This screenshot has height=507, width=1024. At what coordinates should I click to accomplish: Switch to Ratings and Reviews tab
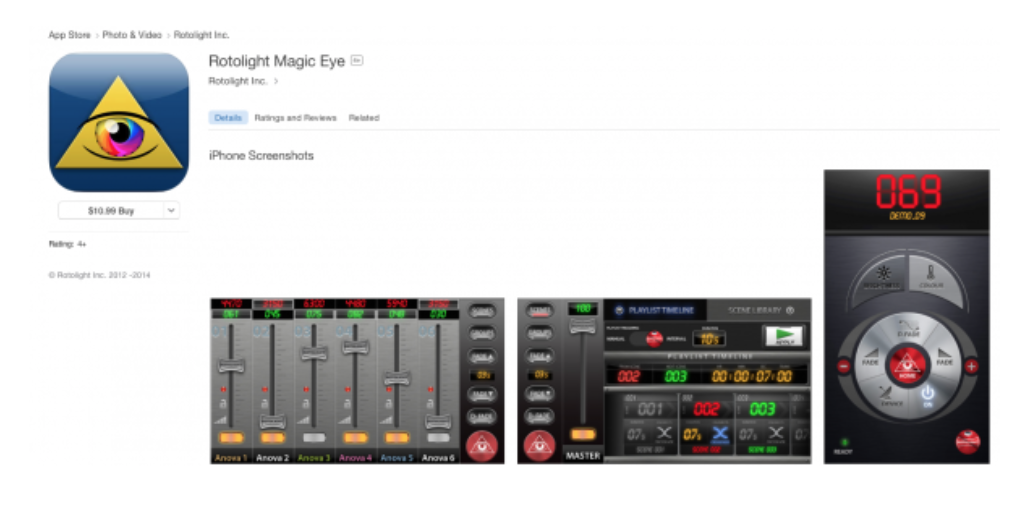(x=295, y=118)
